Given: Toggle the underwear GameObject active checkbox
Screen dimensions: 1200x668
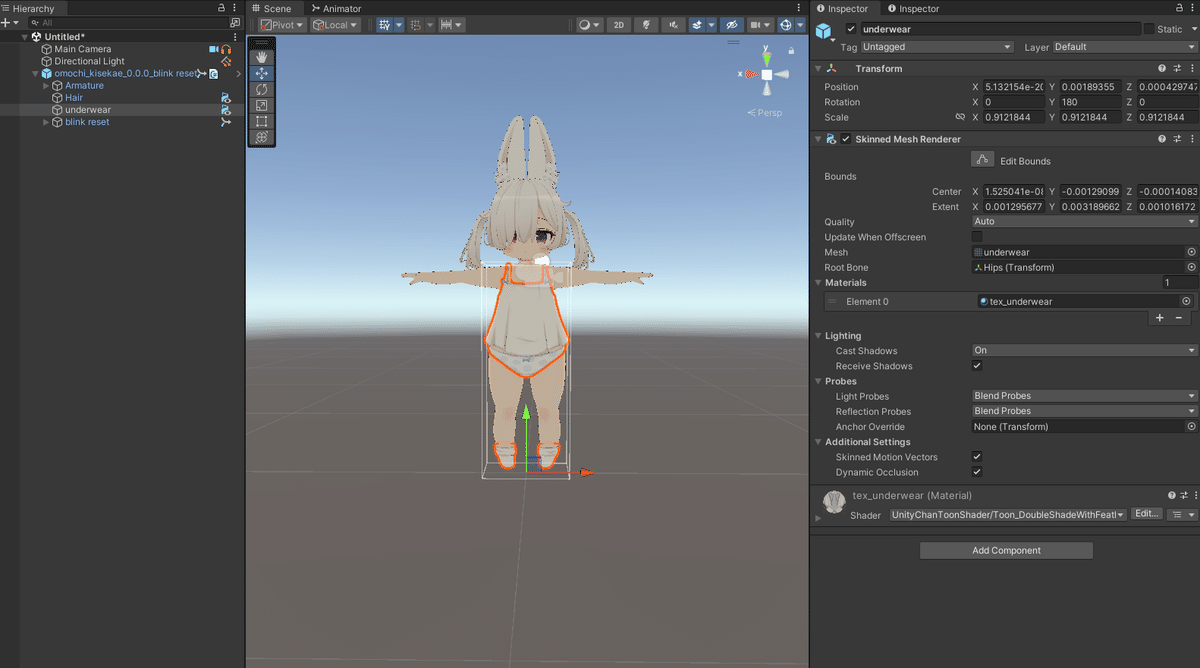Looking at the screenshot, I should point(852,29).
